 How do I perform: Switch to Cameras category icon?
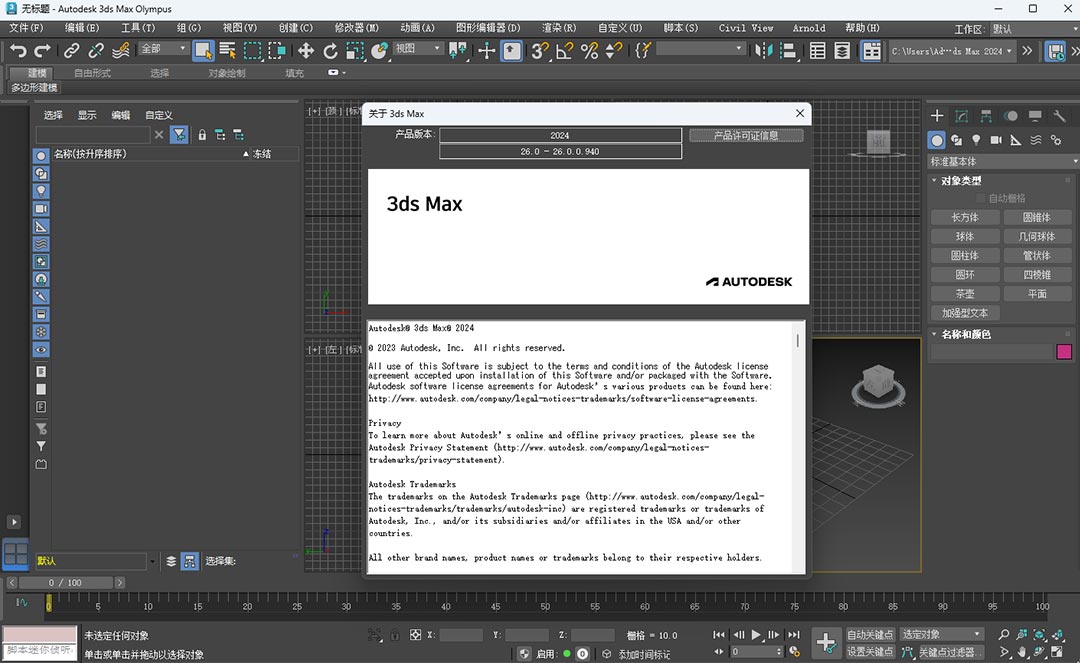997,140
